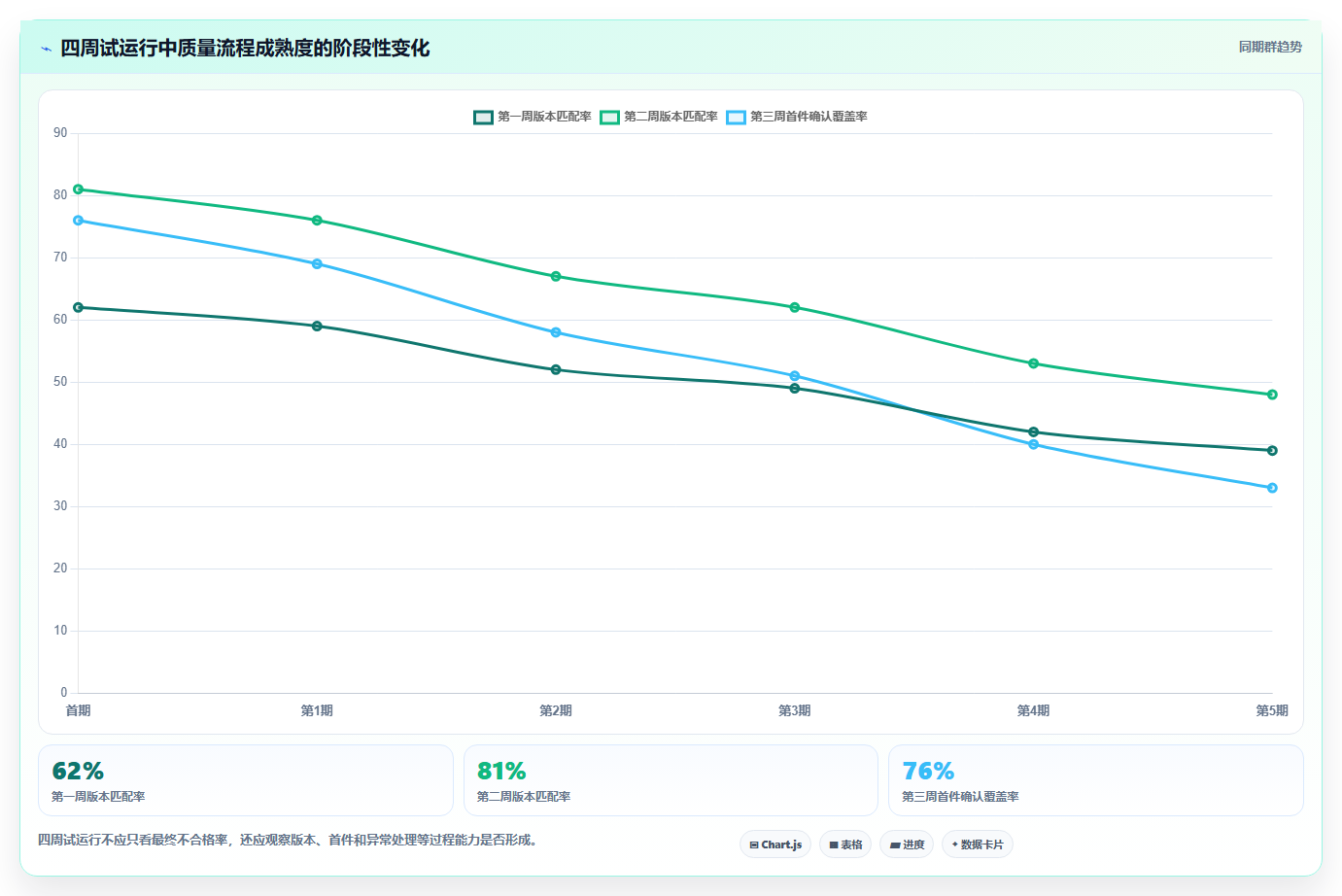Click the 第4期 x-axis label
The width and height of the screenshot is (1342, 896).
pos(1033,711)
